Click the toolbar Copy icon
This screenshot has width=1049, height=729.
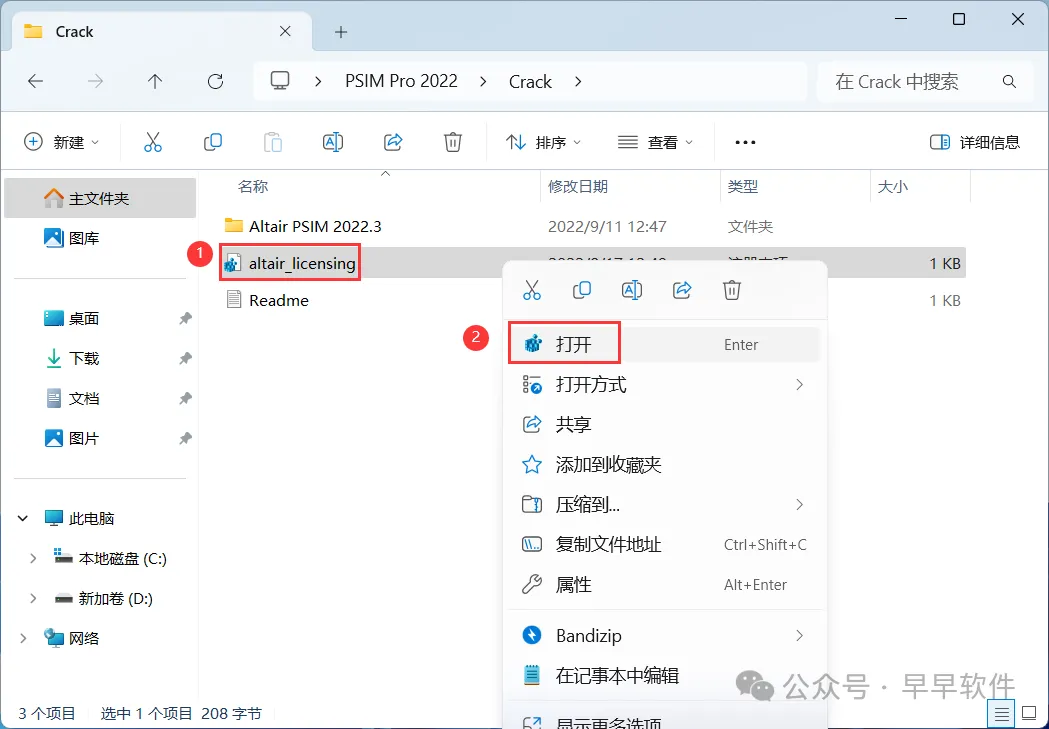click(x=213, y=142)
